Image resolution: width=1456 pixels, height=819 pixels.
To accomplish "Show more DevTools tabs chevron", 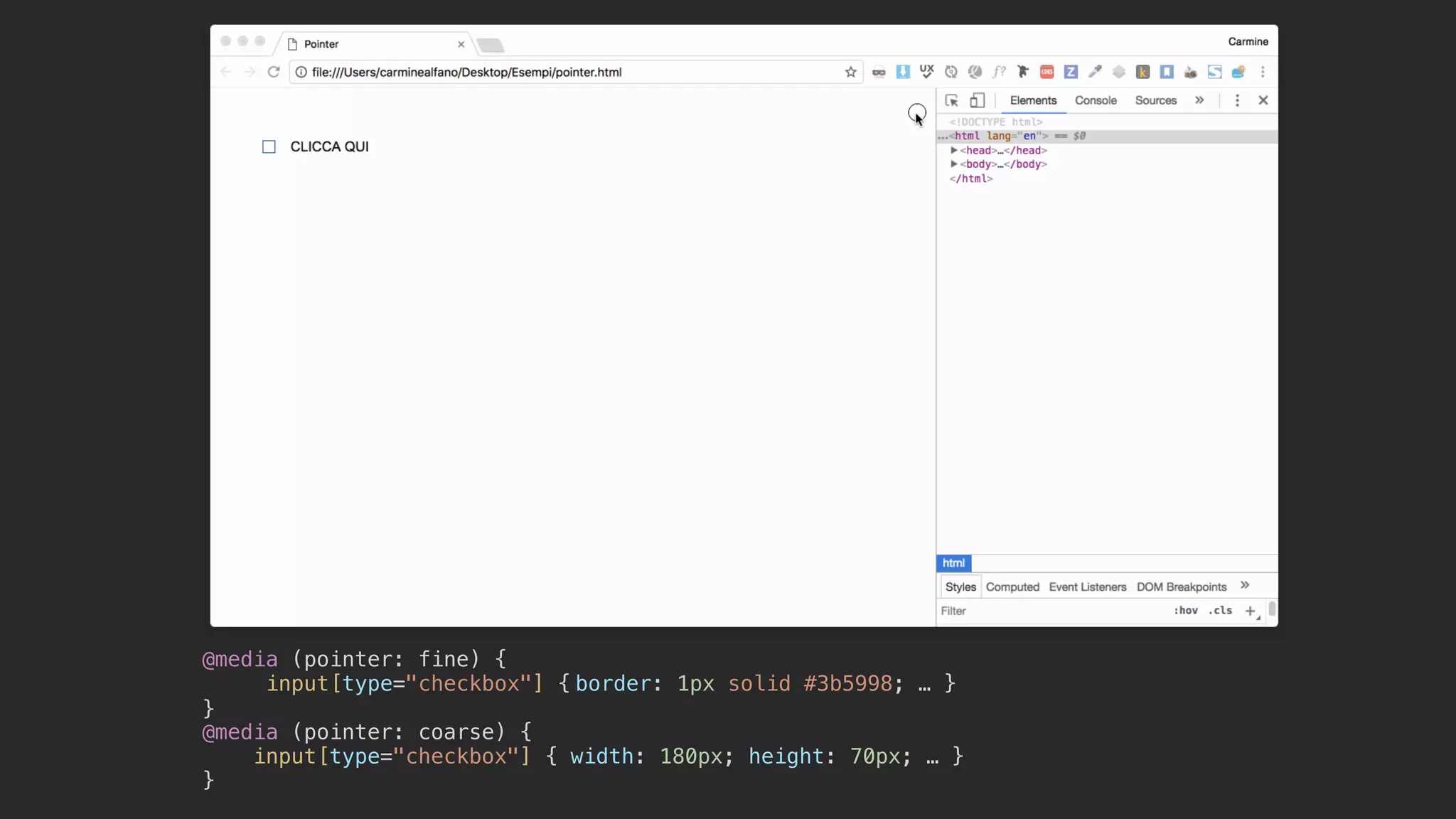I will pyautogui.click(x=1199, y=100).
